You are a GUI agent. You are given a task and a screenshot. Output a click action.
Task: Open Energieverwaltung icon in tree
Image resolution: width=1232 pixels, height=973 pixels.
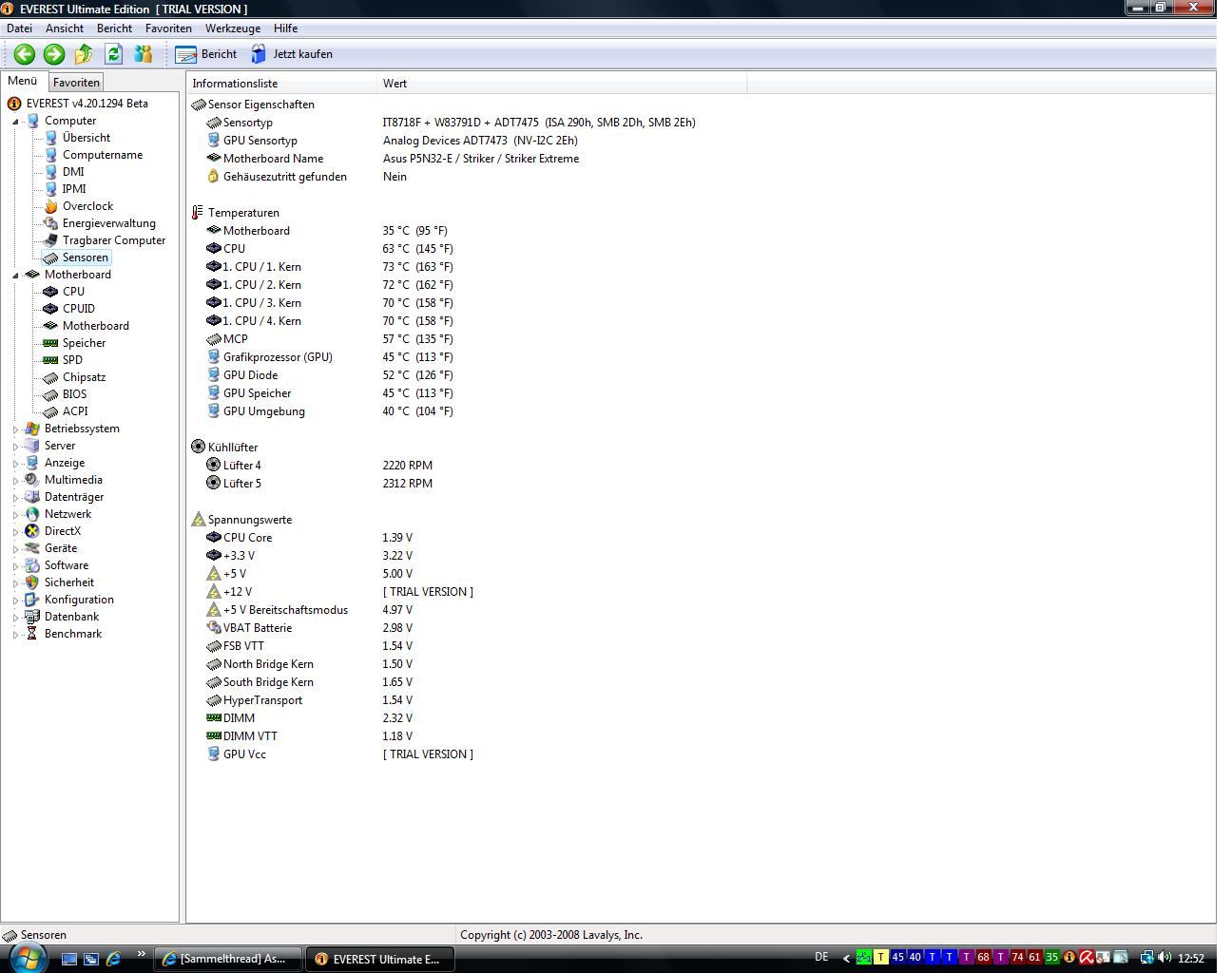click(x=51, y=223)
